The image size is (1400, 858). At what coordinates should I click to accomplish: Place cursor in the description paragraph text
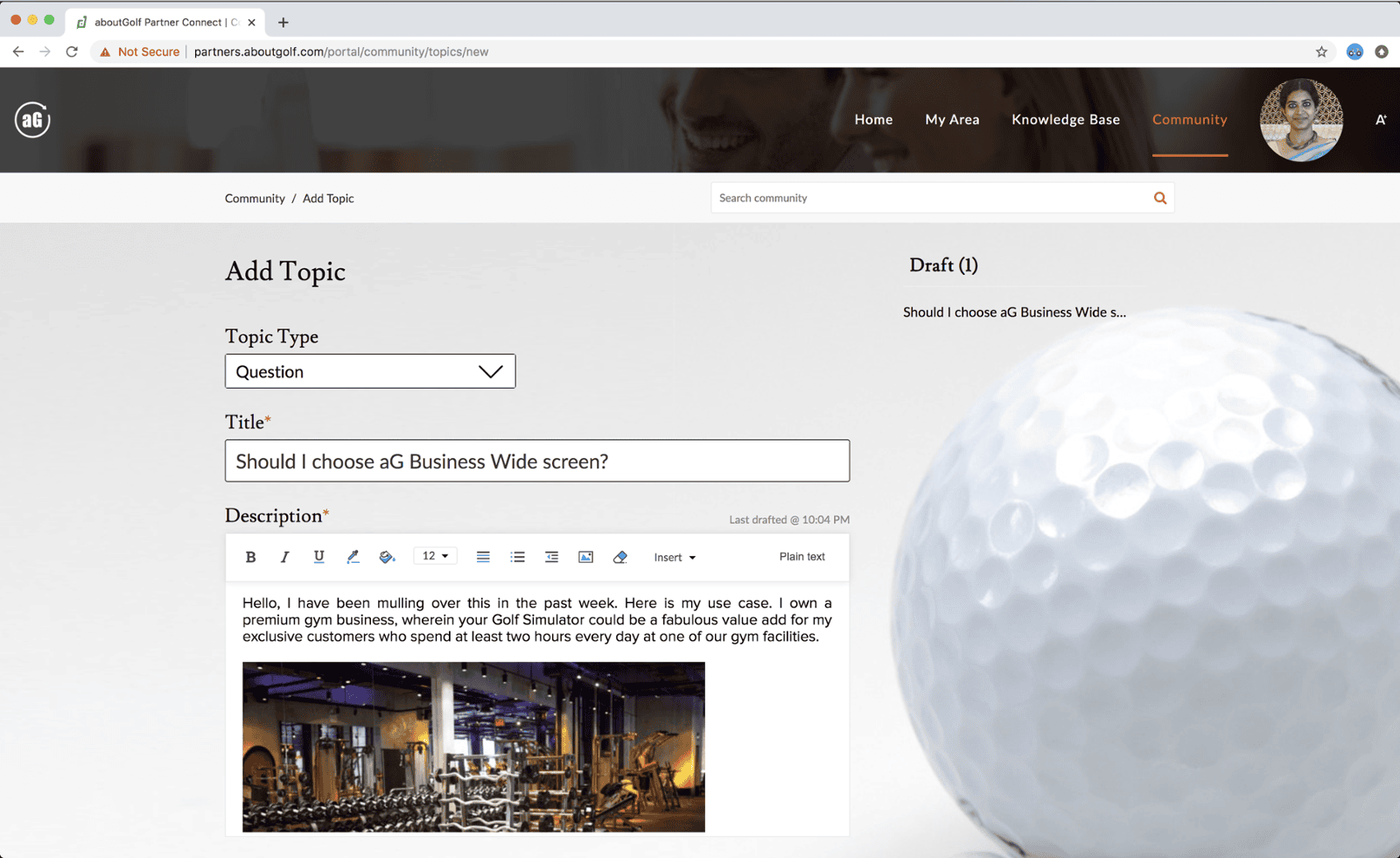coord(537,620)
